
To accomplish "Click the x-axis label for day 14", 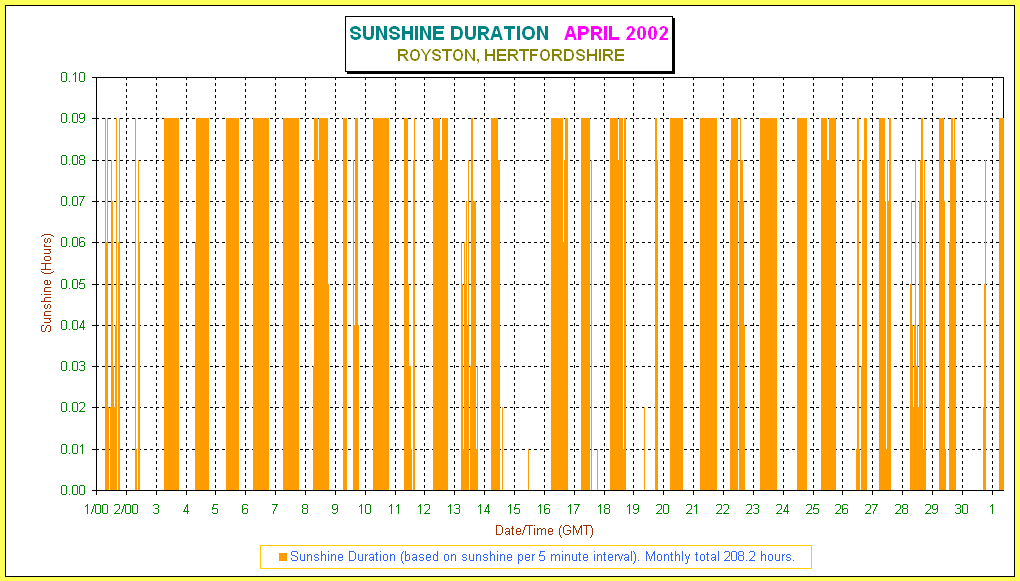I will (484, 509).
